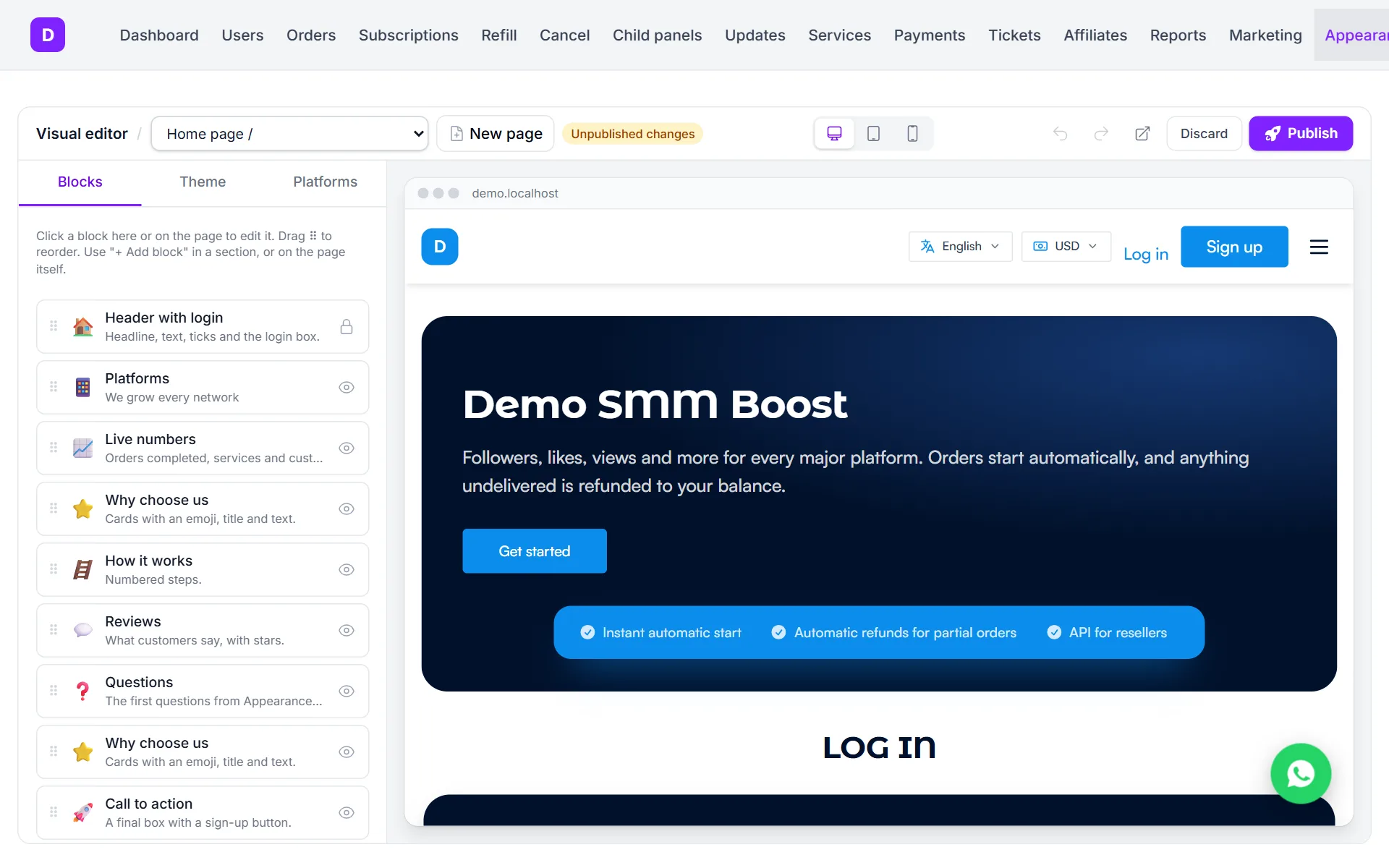
Task: Click the Demo SMM Boost headline
Action: point(655,404)
